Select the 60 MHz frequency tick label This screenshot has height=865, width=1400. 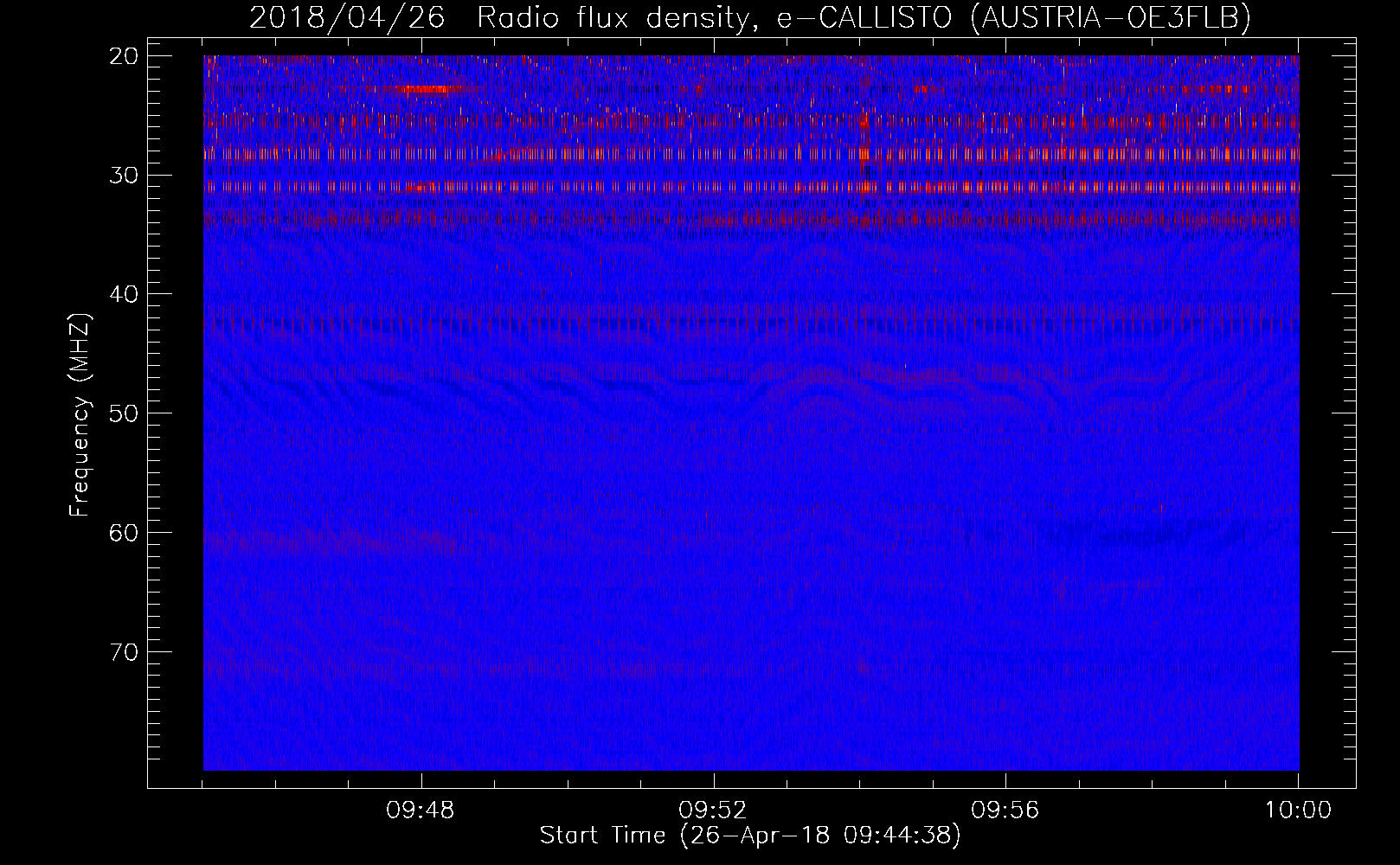point(125,533)
